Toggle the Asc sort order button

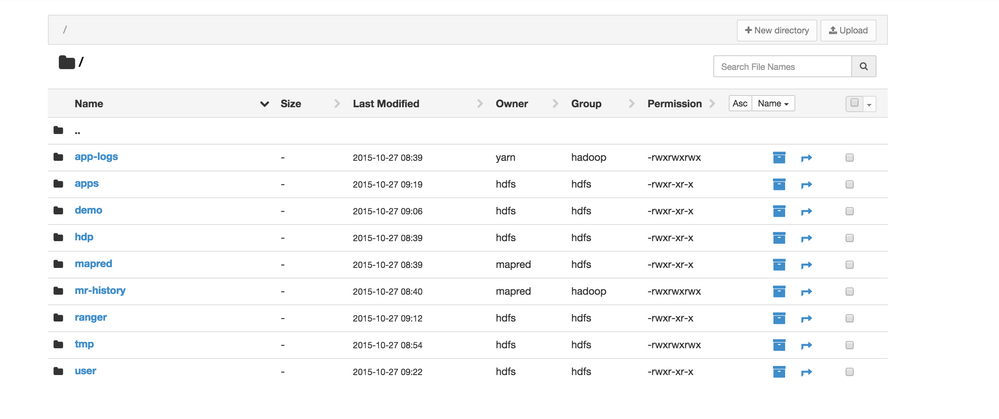740,104
